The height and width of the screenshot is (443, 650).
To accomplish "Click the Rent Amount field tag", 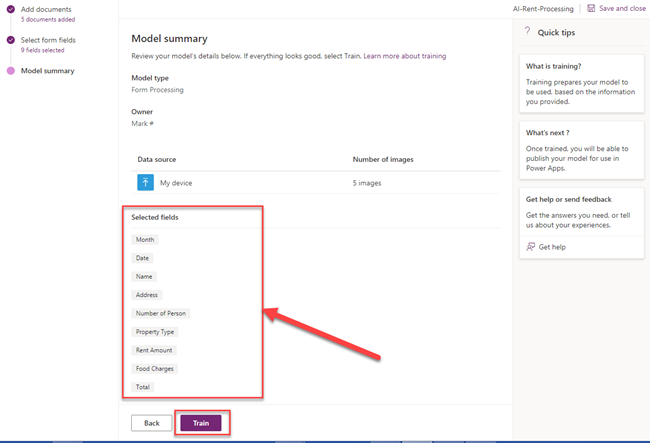I will tap(154, 350).
